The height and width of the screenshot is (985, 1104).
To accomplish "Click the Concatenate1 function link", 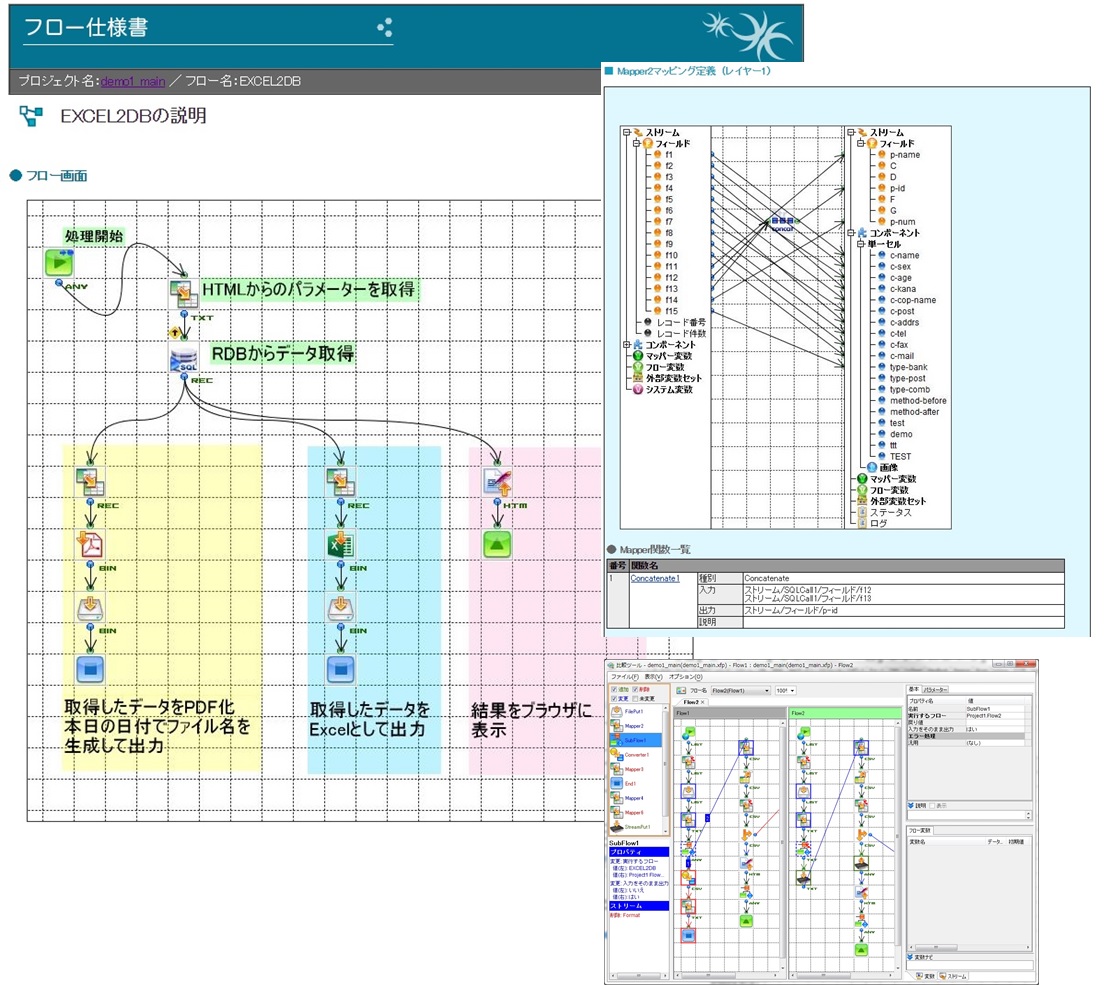I will tap(654, 578).
